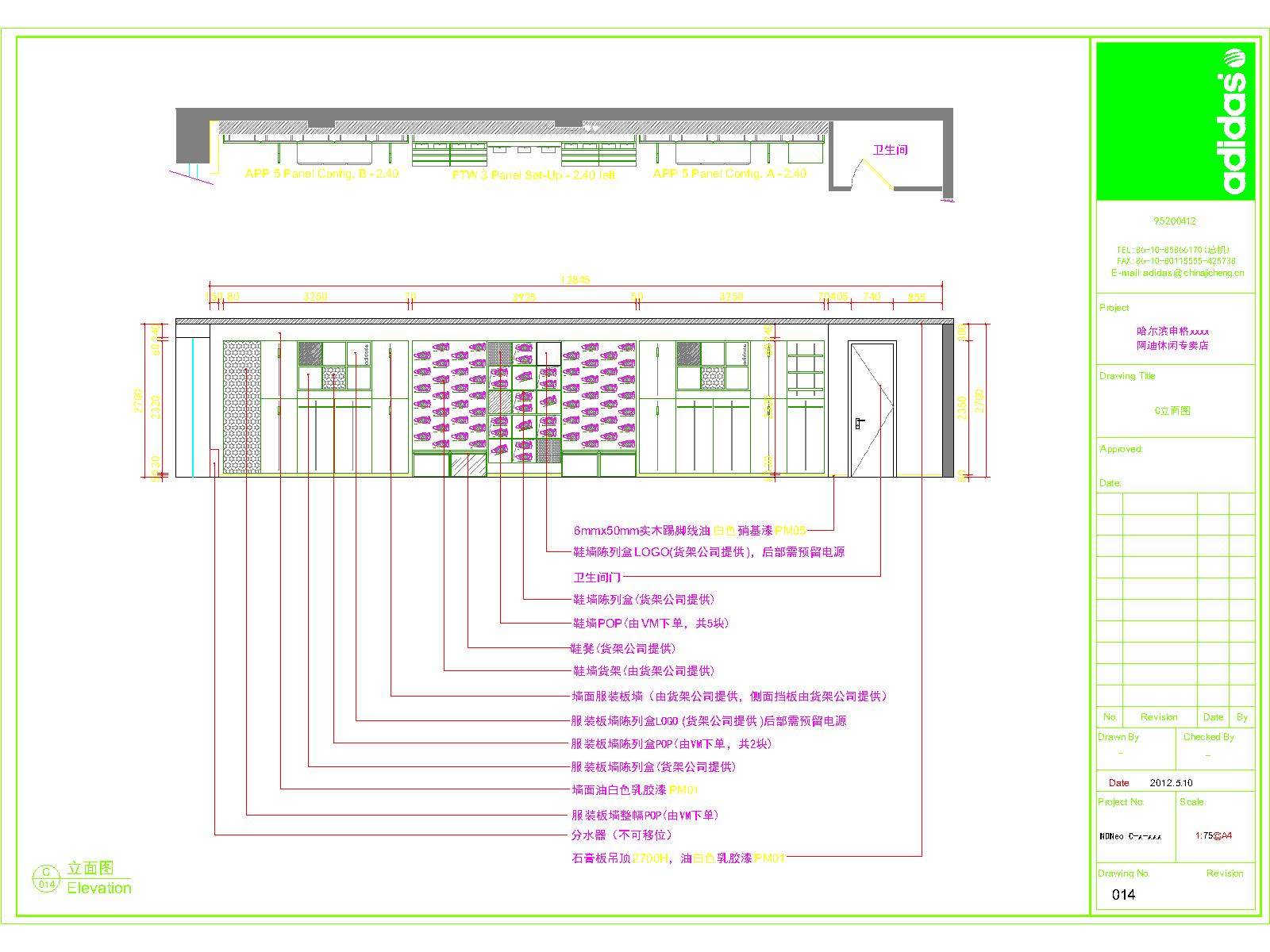
Task: Click the door handle on the bathroom door
Action: coord(859,423)
